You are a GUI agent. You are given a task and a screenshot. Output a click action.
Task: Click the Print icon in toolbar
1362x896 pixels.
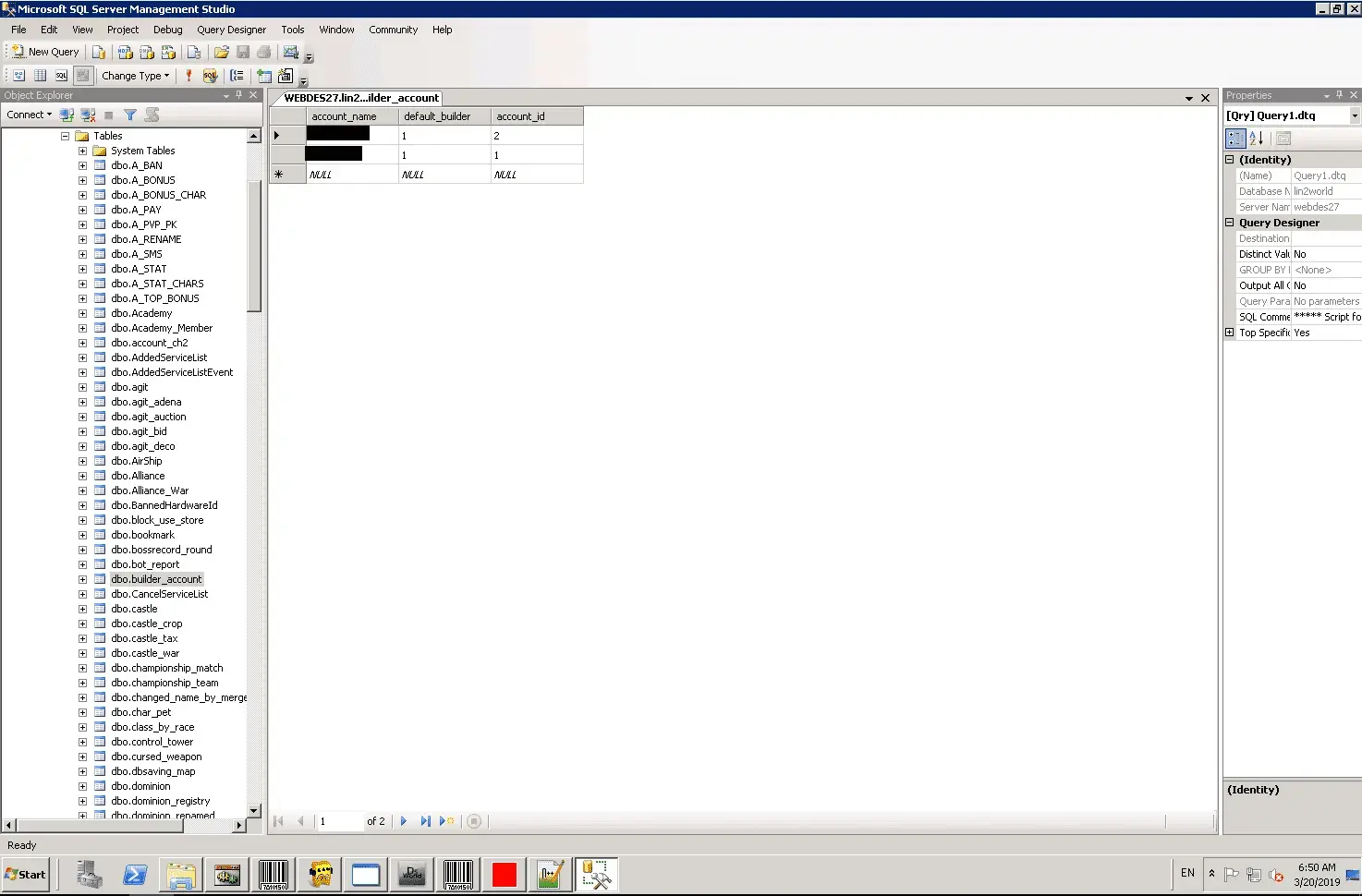coord(264,52)
